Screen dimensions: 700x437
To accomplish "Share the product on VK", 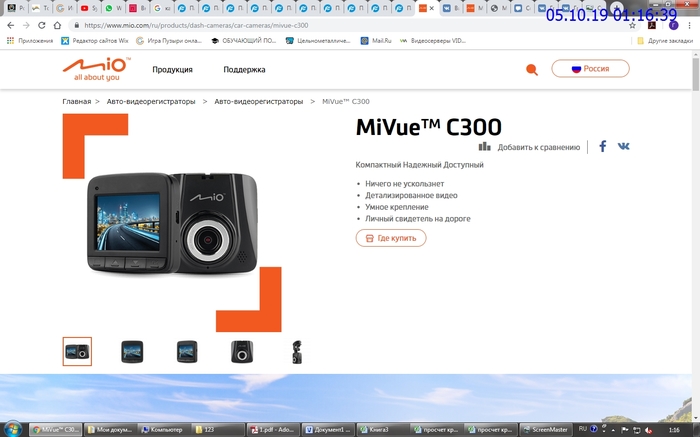I will 624,146.
